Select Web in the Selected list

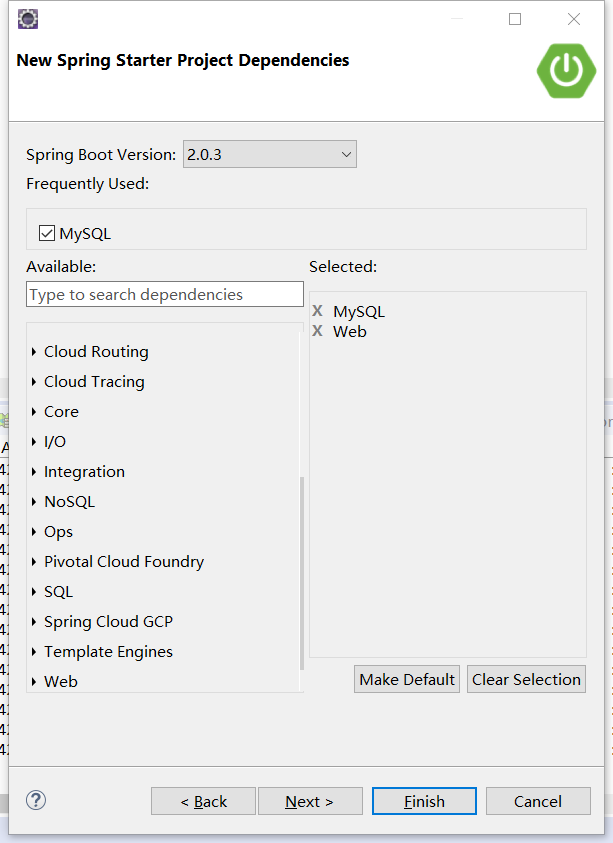350,332
